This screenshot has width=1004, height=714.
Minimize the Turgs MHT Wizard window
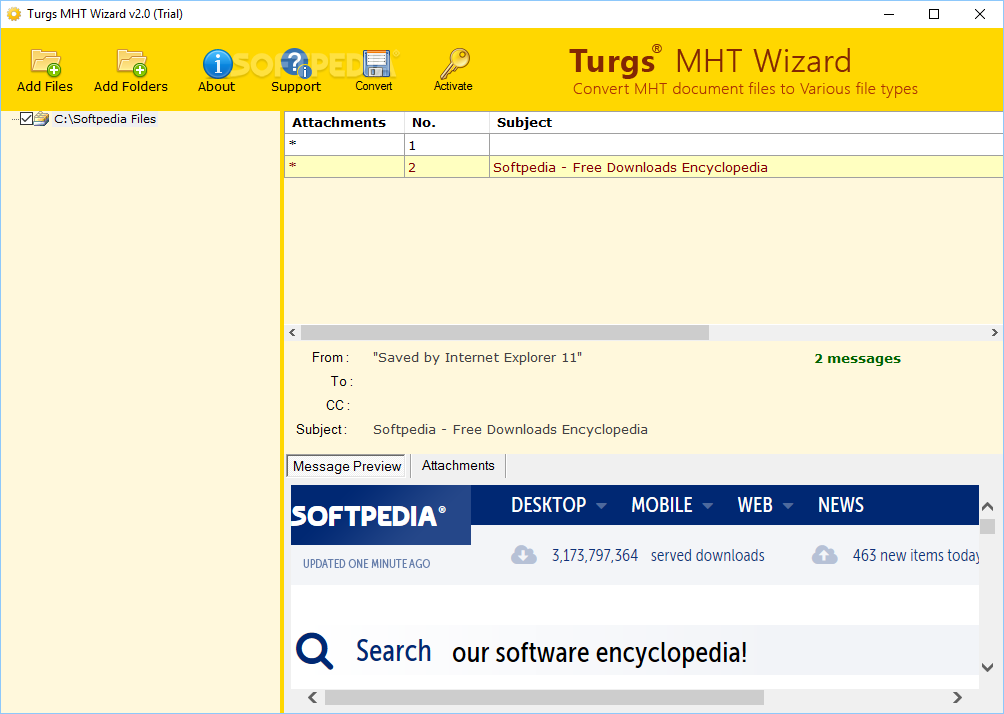[x=889, y=14]
